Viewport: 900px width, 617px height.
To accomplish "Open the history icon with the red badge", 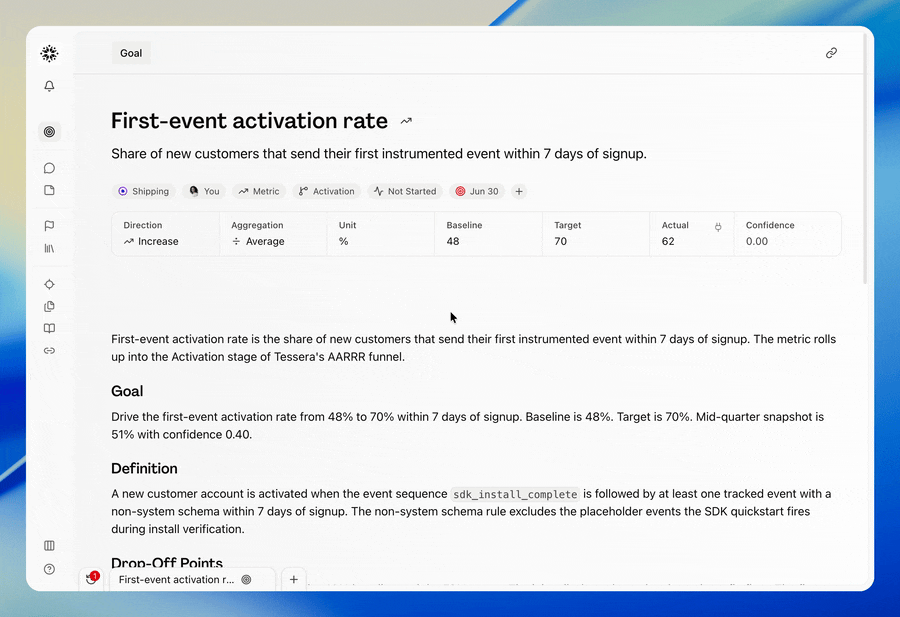I will (x=92, y=579).
